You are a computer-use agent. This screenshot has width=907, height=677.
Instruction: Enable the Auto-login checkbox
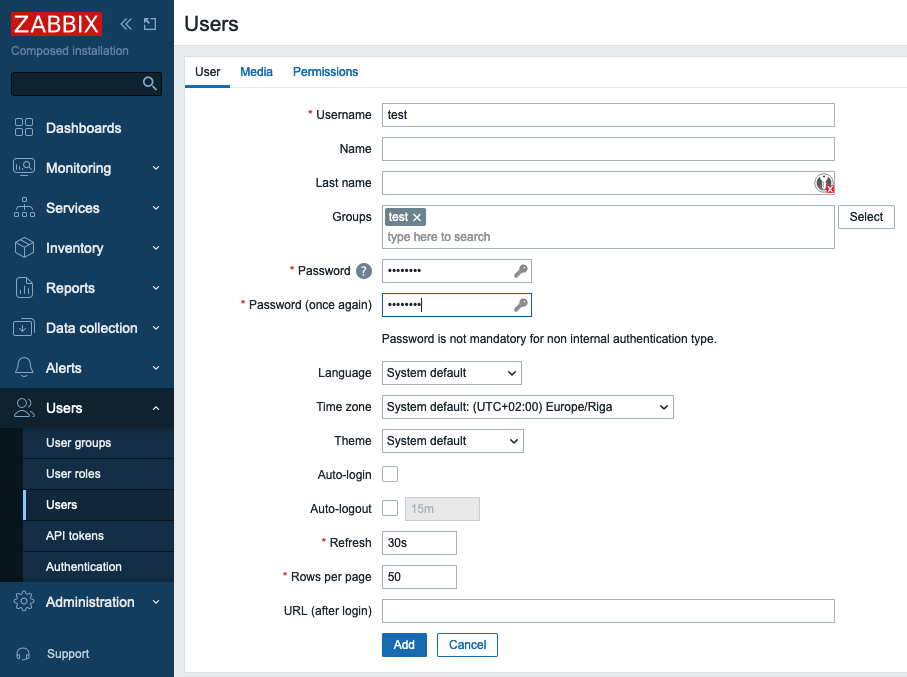pyautogui.click(x=390, y=474)
